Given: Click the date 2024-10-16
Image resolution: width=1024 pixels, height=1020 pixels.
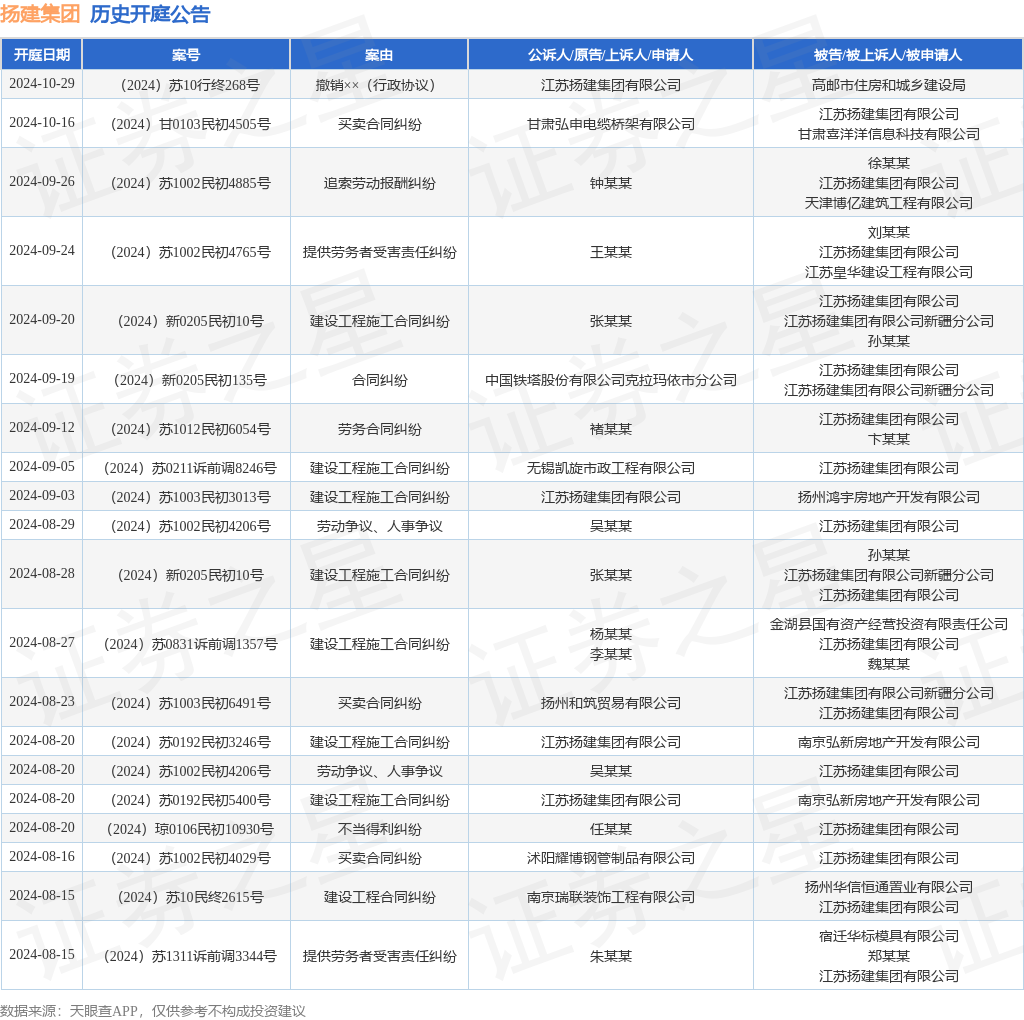Looking at the screenshot, I should 42,123.
